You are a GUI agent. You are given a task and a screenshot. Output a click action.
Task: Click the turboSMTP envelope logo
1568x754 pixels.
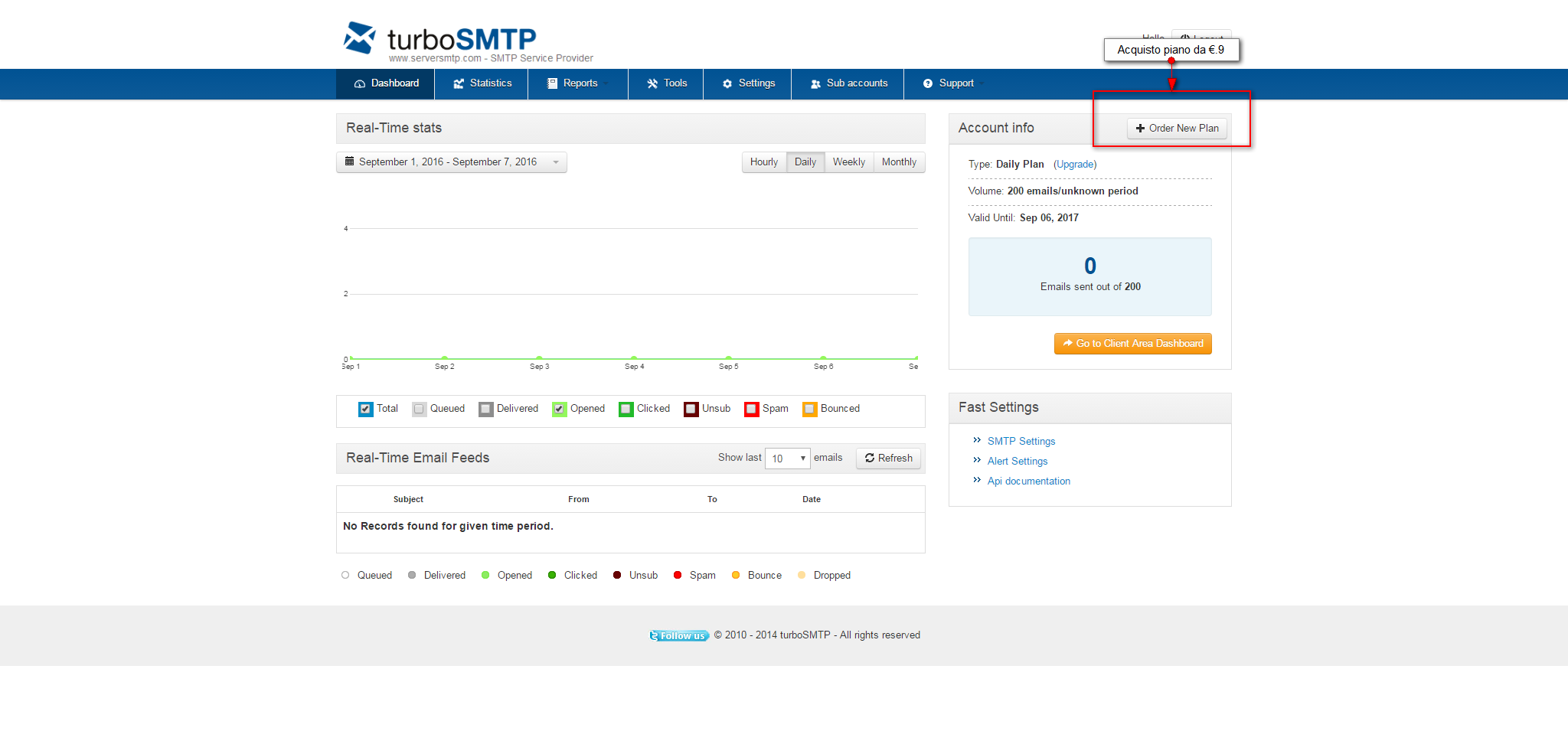(x=359, y=38)
